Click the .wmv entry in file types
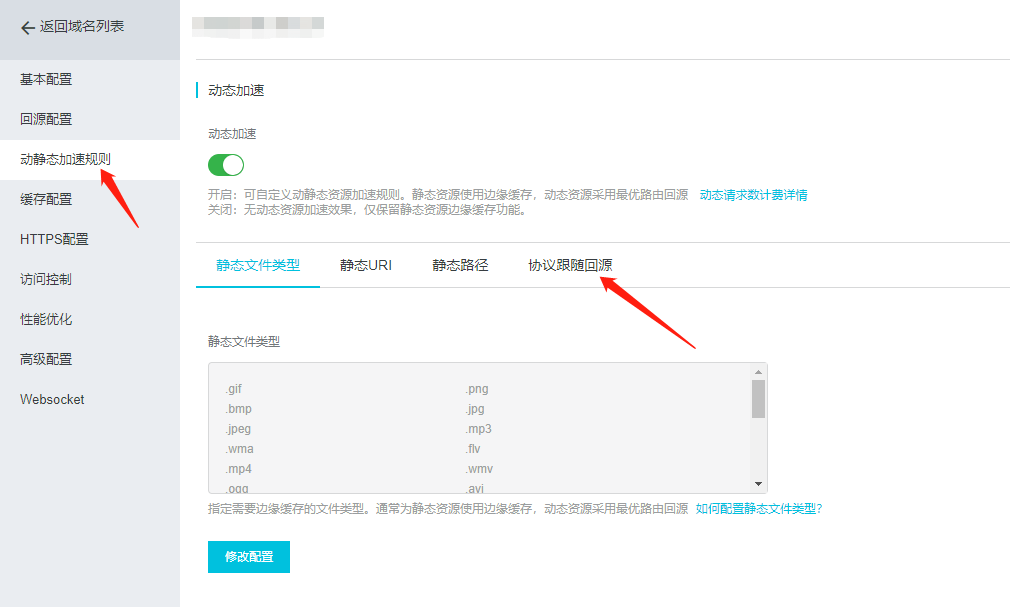 (x=479, y=468)
